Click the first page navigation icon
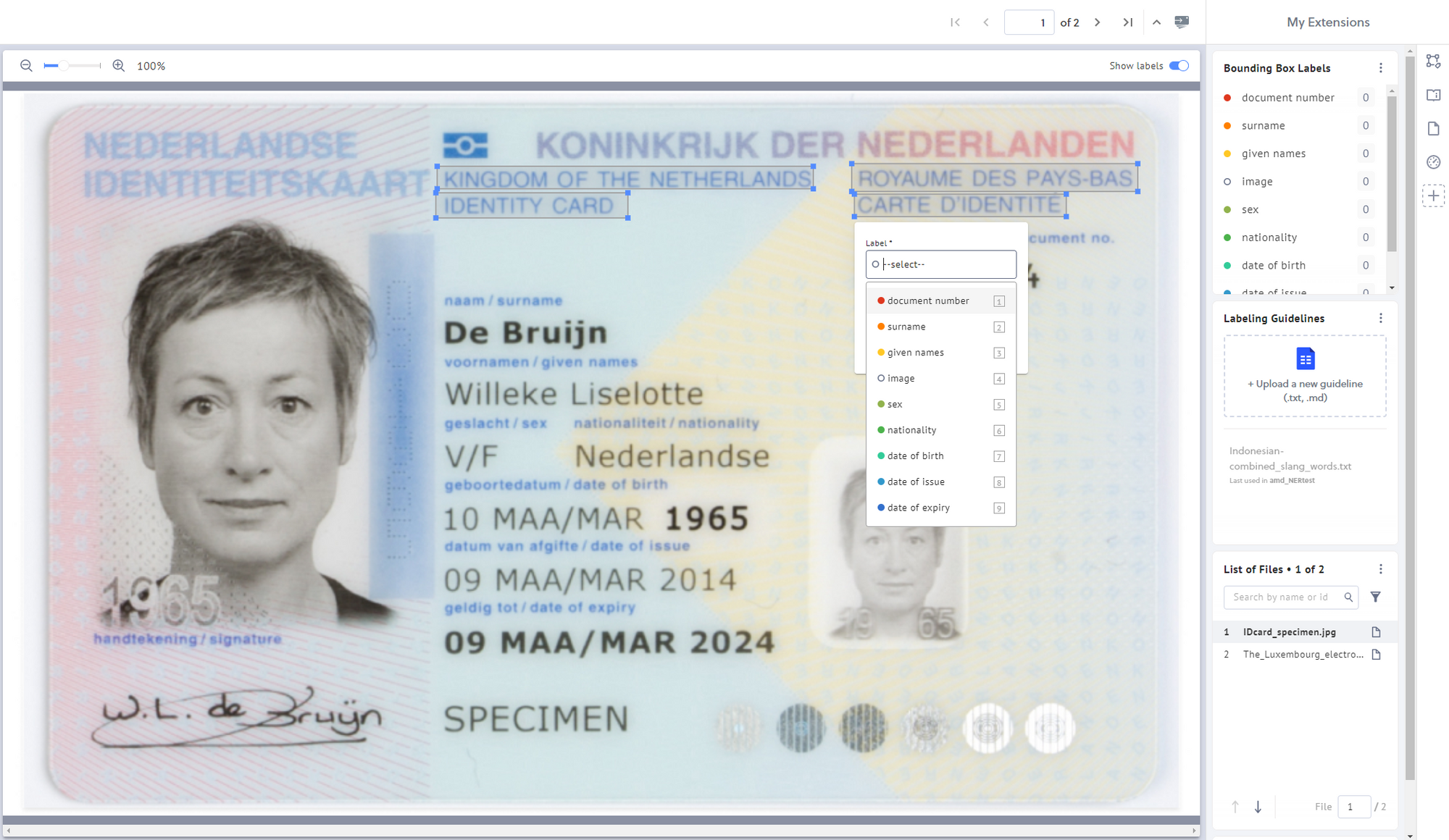The image size is (1449, 840). pos(955,21)
